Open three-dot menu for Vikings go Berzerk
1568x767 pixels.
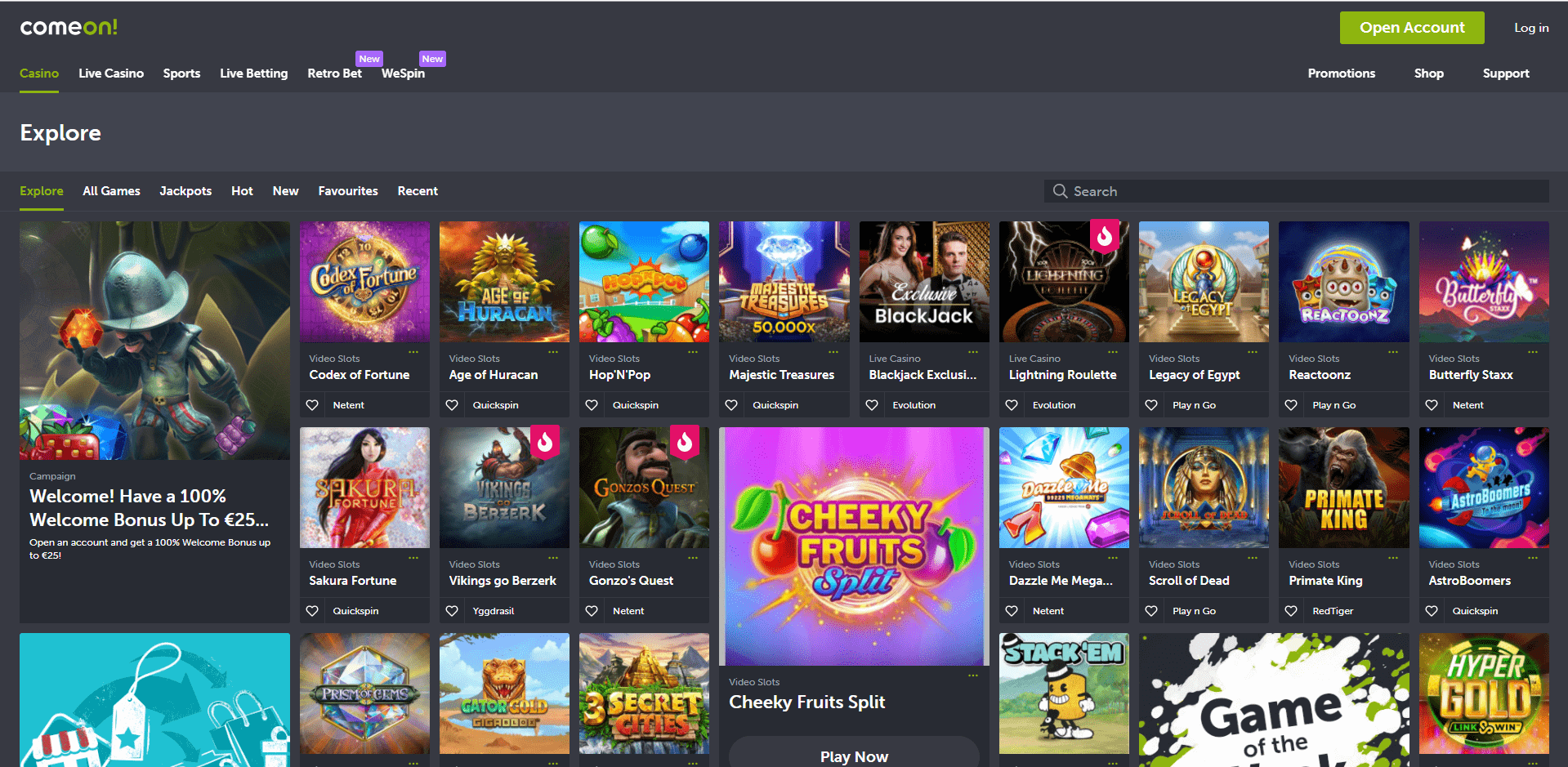click(553, 558)
